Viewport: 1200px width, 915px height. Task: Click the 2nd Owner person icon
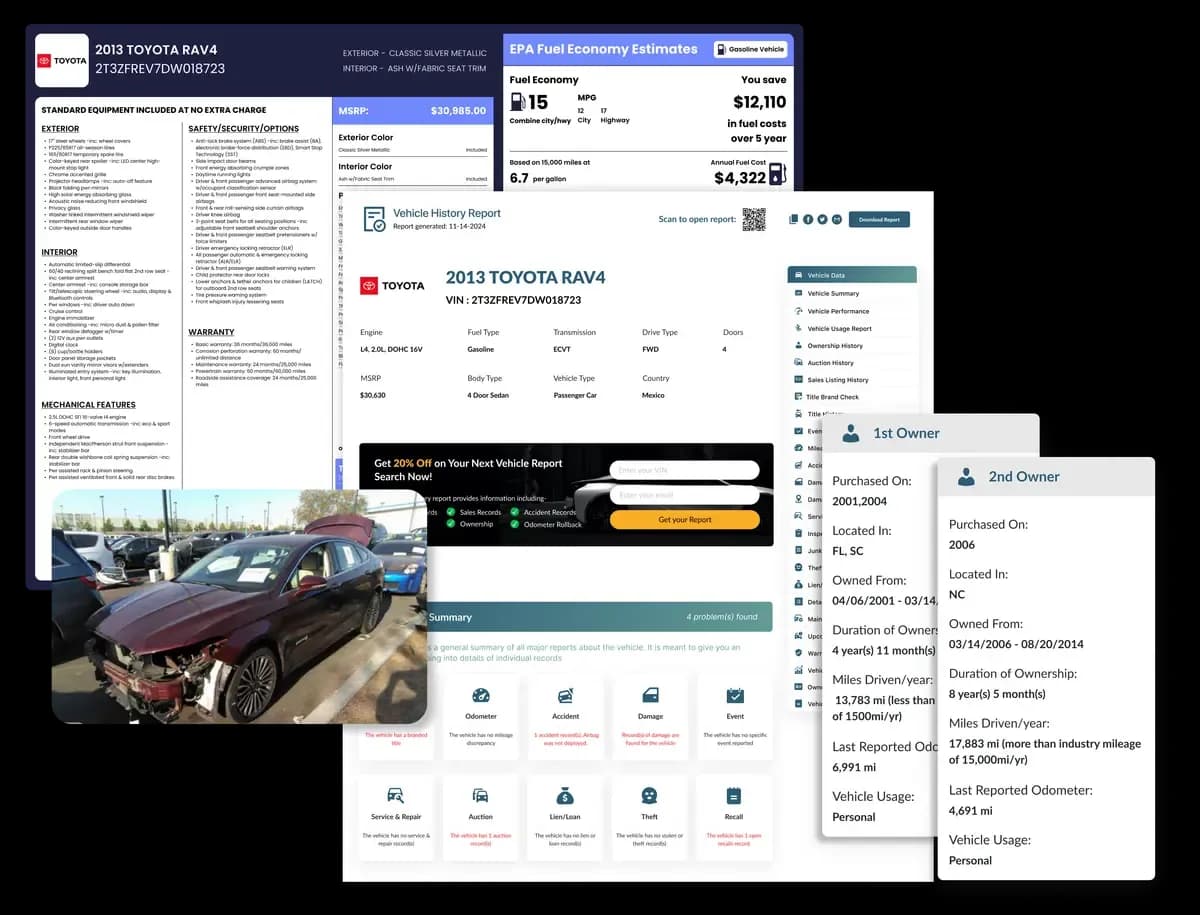click(966, 477)
